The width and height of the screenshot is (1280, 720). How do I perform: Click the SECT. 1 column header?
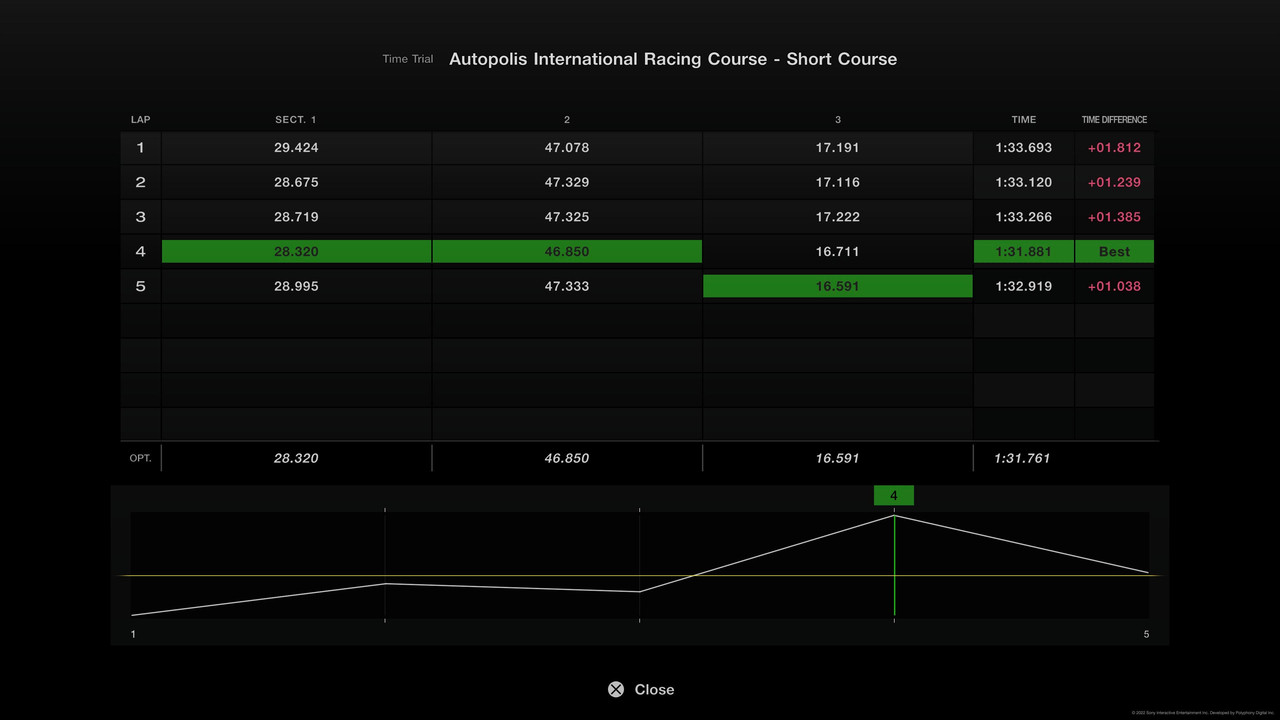pyautogui.click(x=296, y=120)
